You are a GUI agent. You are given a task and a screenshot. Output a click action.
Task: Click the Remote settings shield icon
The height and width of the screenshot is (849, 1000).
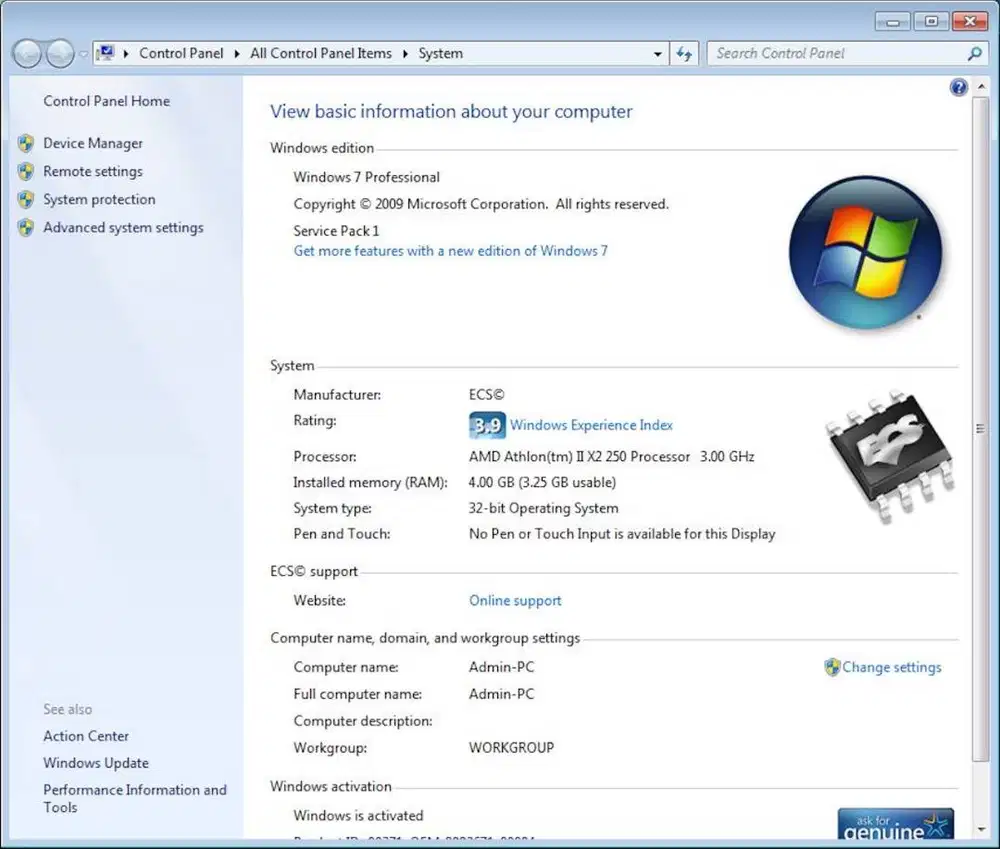click(x=27, y=171)
